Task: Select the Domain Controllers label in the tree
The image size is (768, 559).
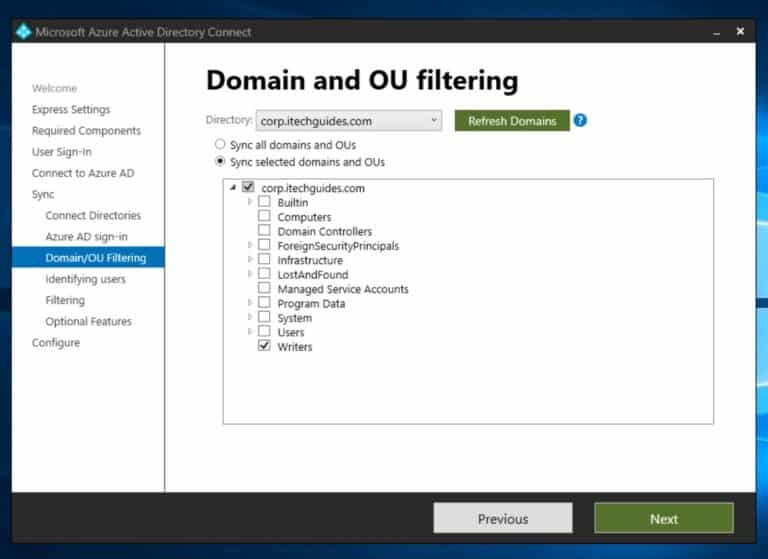Action: click(x=325, y=231)
